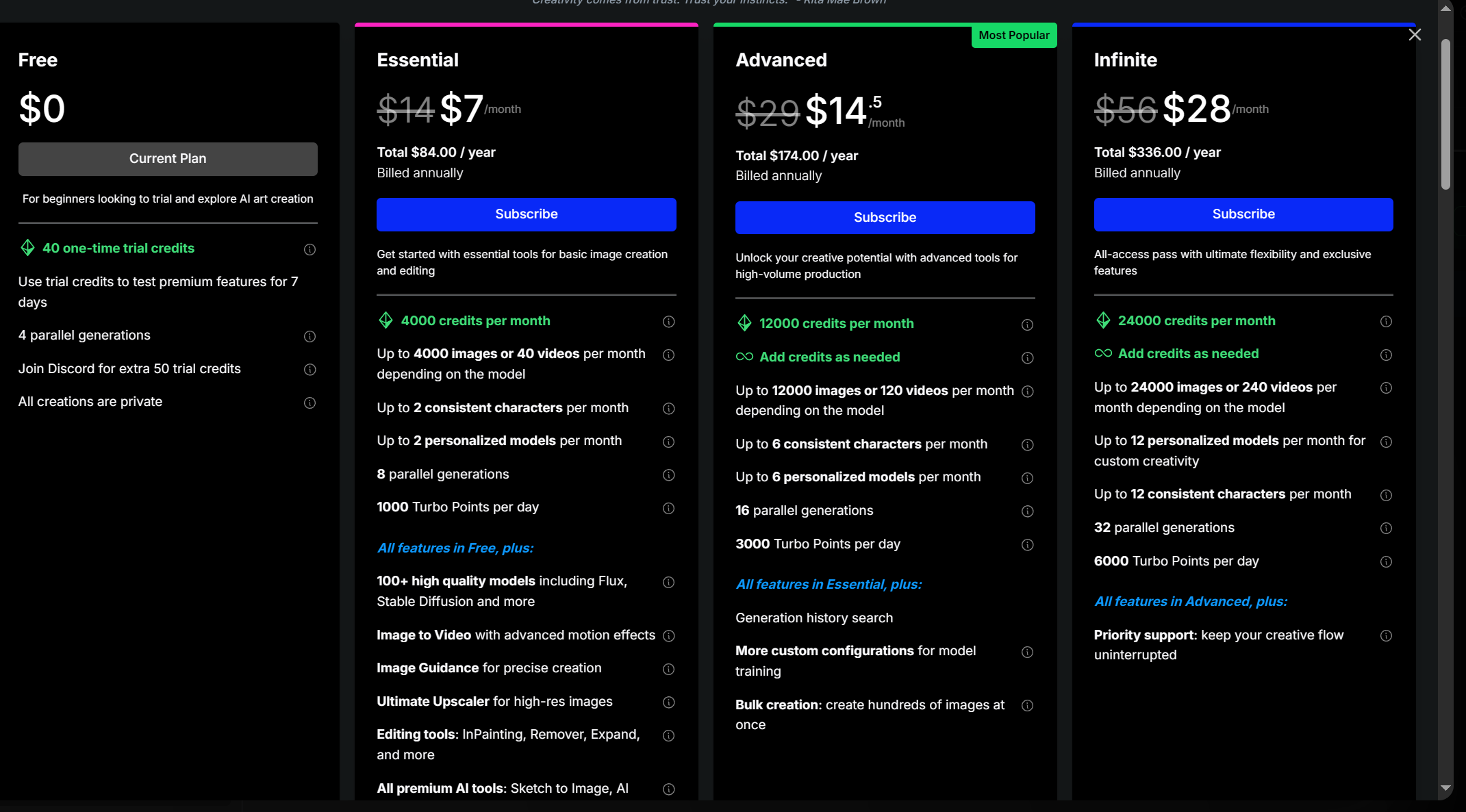
Task: Open info for Priority support feature
Action: pyautogui.click(x=1386, y=636)
